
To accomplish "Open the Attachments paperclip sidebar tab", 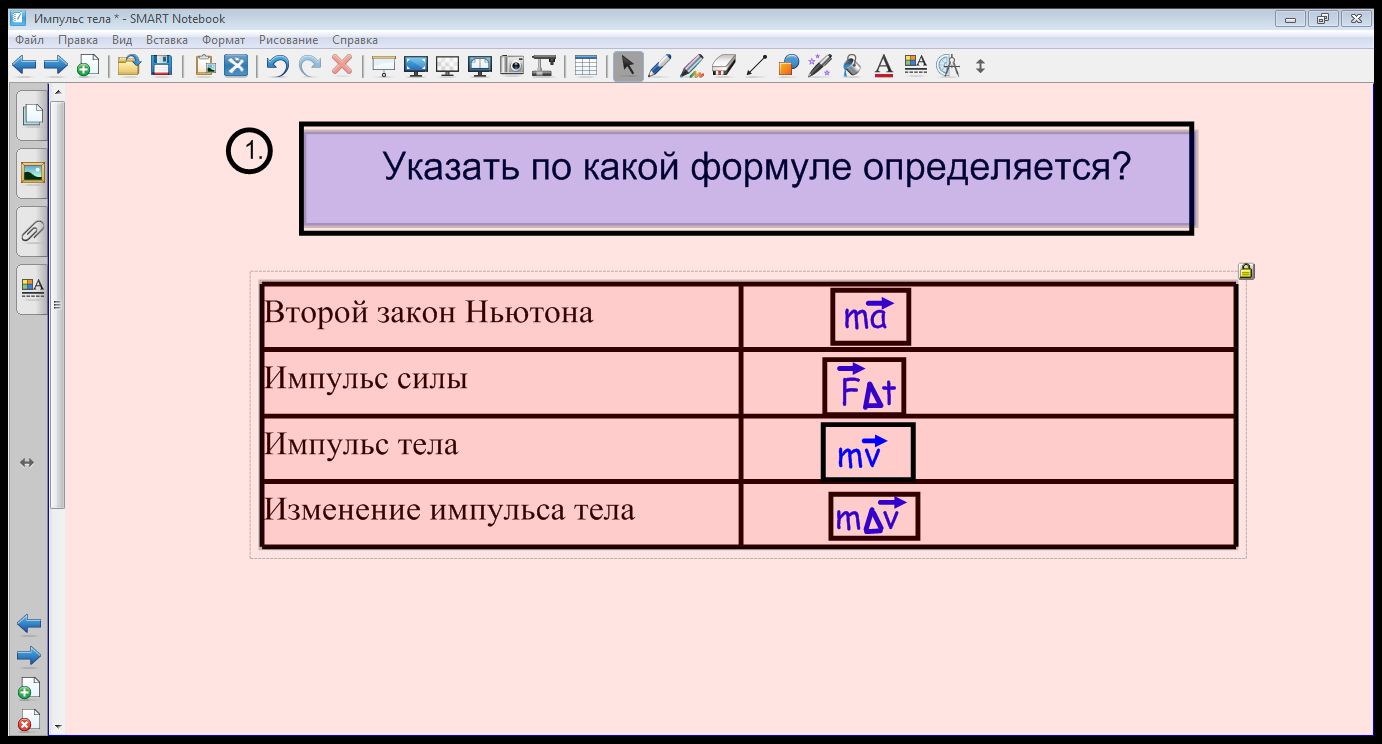I will pos(32,231).
